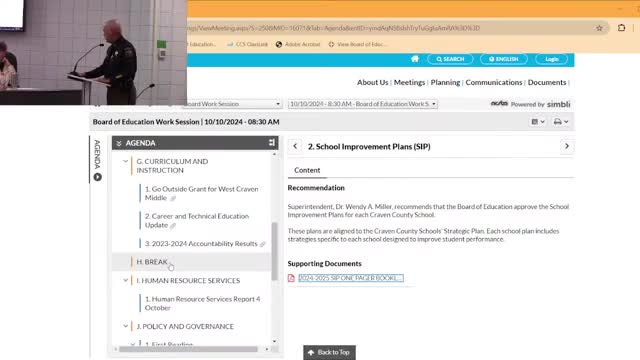640x360 pixels.
Task: Open the Adobe Acrobat bookmark
Action: [x=298, y=44]
